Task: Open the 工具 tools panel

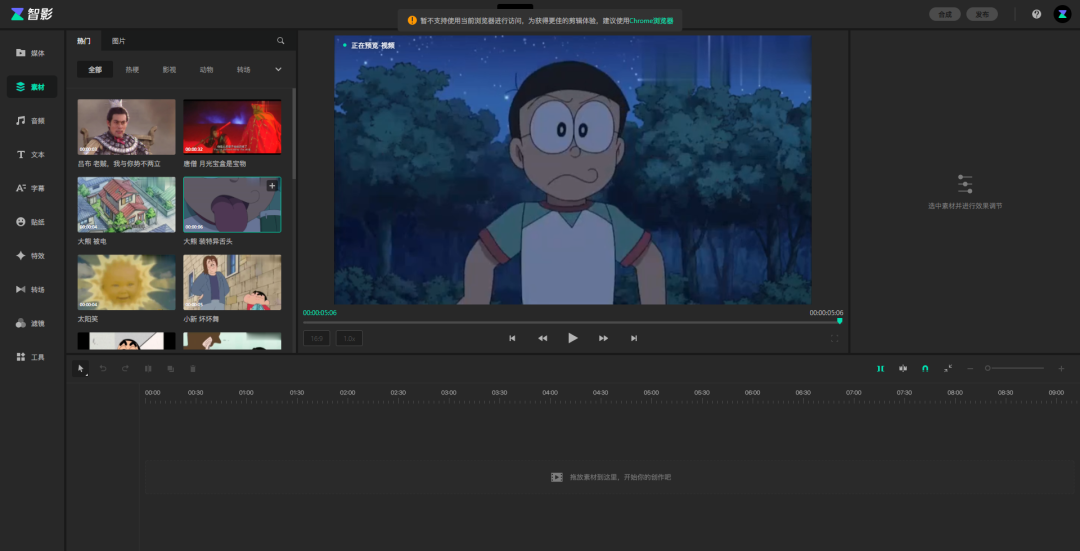Action: tap(32, 357)
